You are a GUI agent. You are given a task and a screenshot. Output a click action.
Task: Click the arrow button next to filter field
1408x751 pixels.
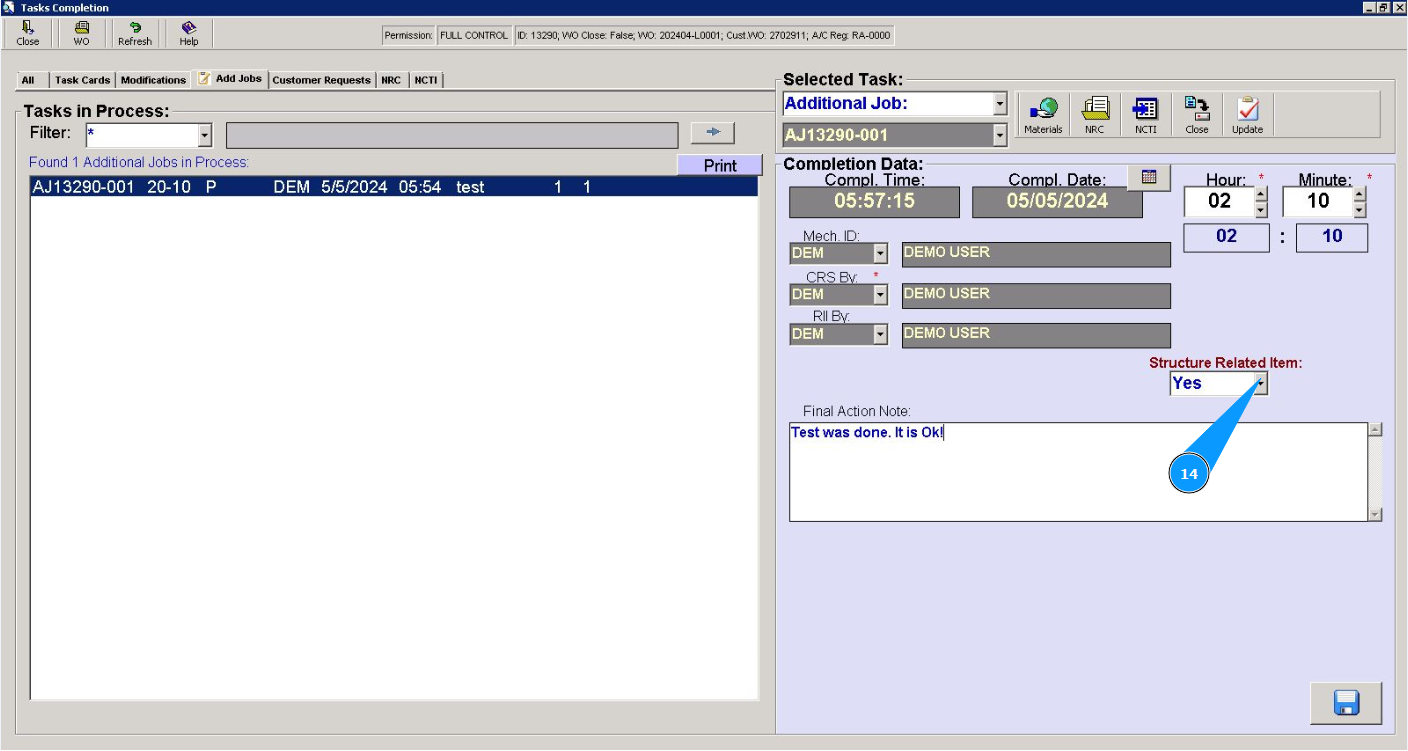coord(713,133)
